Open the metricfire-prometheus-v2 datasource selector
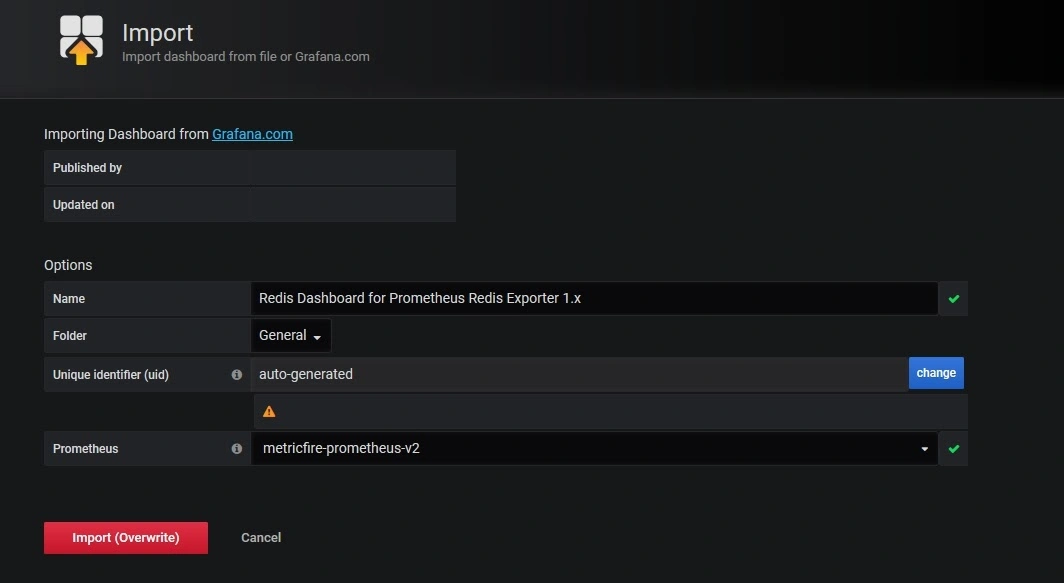 point(594,448)
